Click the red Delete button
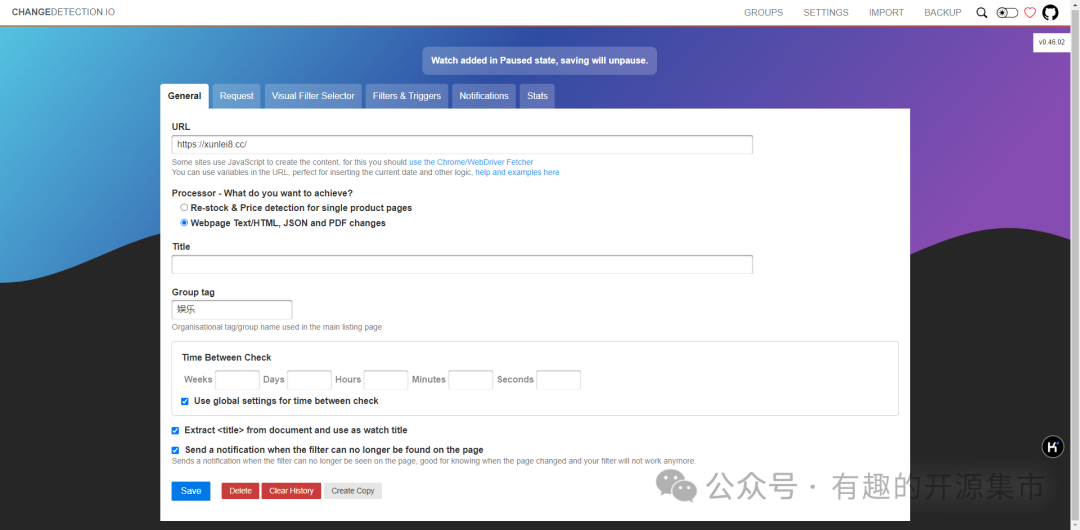Viewport: 1080px width, 530px height. coord(240,491)
